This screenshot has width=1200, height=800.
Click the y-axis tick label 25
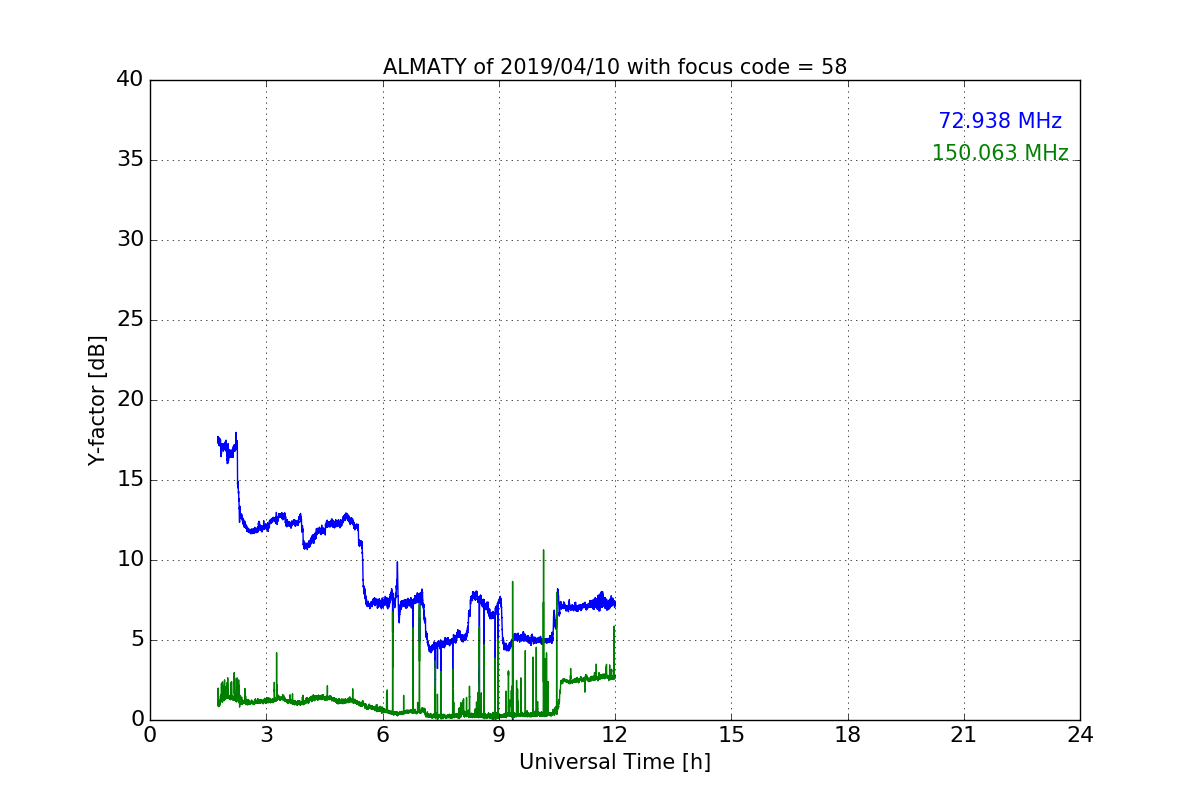click(x=129, y=320)
